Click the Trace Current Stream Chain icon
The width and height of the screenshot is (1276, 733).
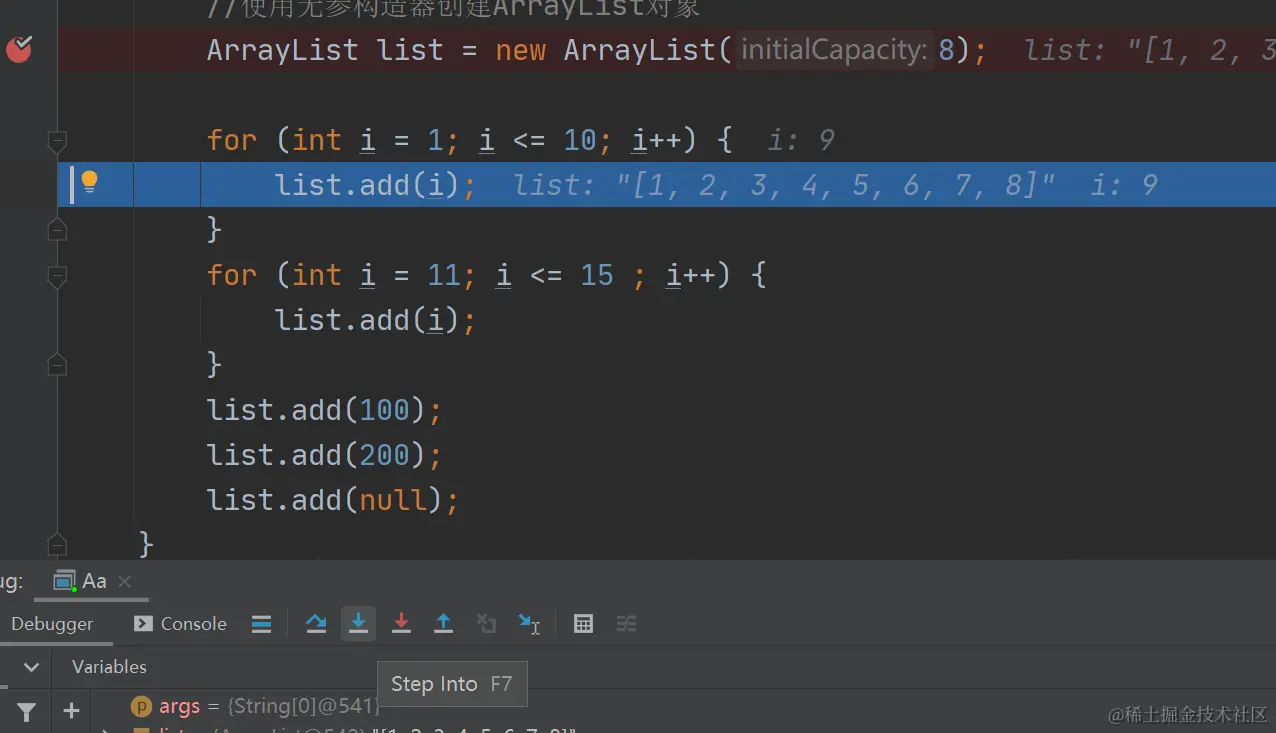click(x=626, y=624)
